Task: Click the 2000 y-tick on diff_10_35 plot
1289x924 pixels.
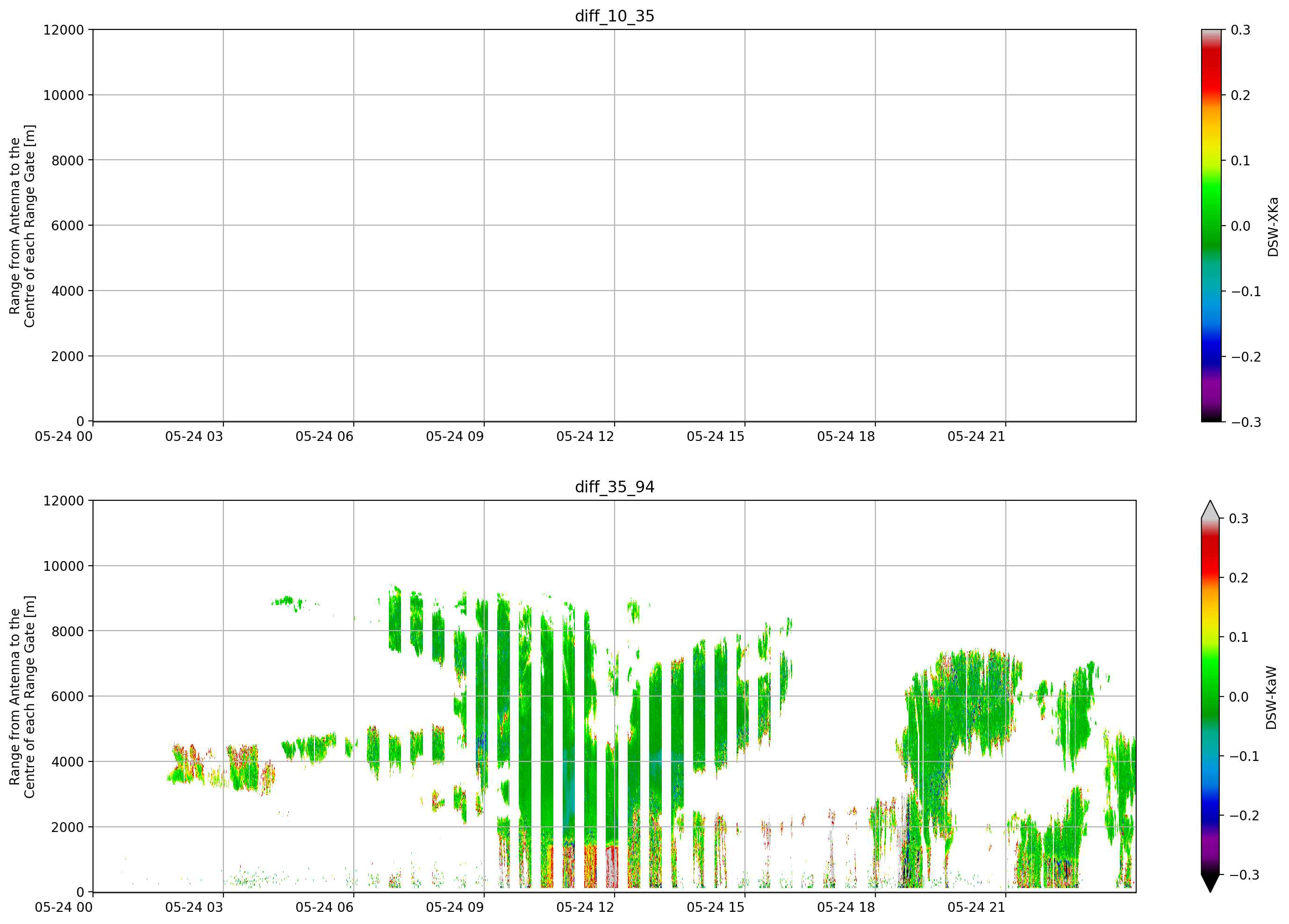Action: tap(68, 356)
